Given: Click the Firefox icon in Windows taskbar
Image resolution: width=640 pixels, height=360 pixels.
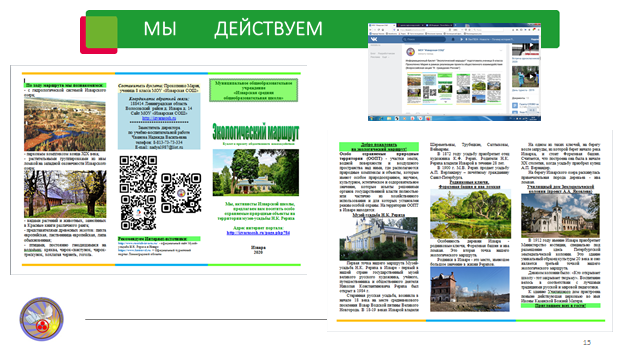Looking at the screenshot, I should click(428, 118).
